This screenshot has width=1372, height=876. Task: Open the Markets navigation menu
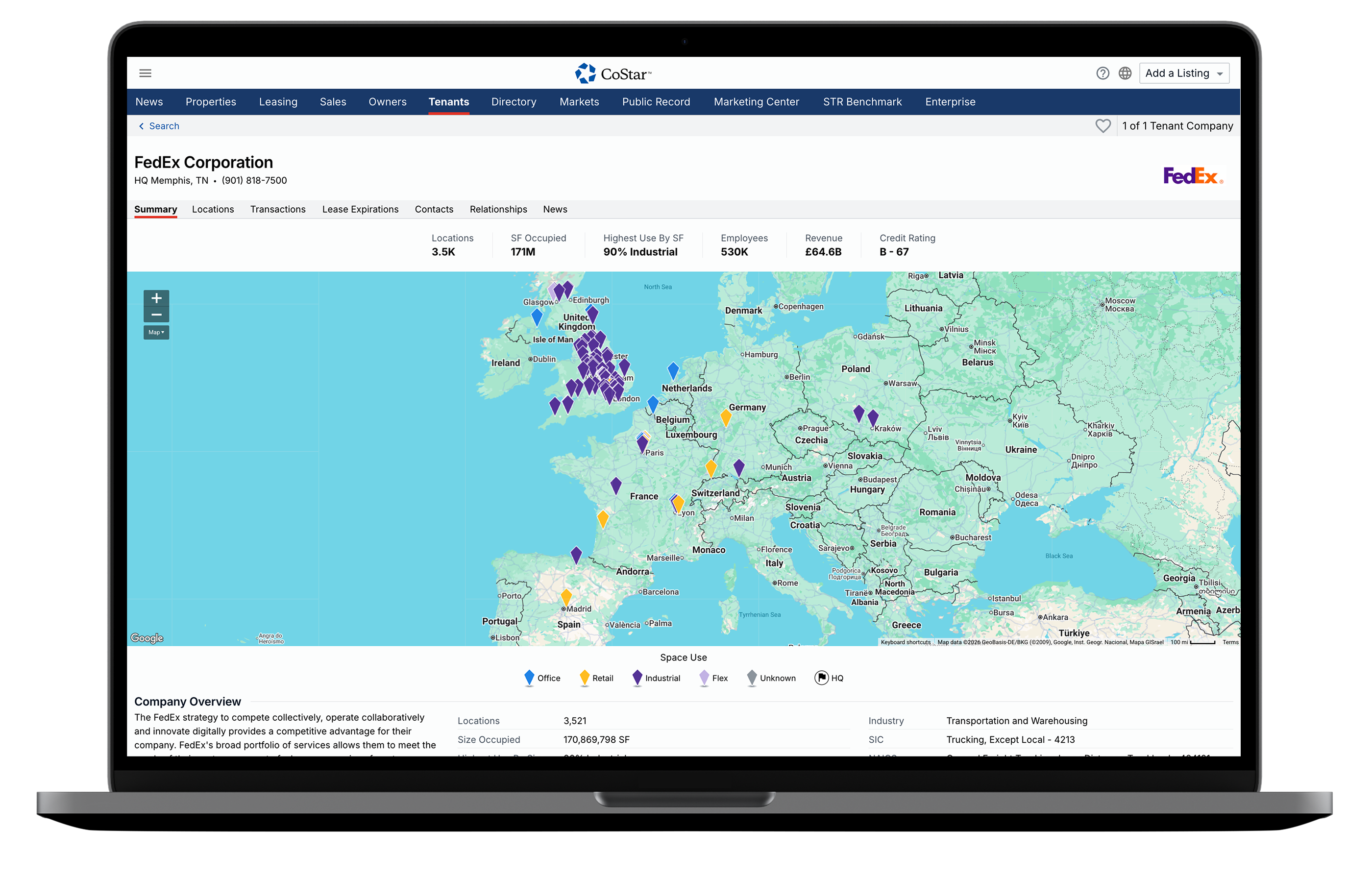pyautogui.click(x=579, y=102)
